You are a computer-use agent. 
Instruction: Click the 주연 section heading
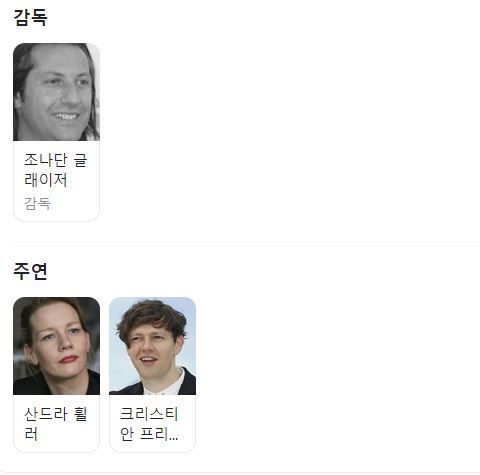pyautogui.click(x=30, y=271)
